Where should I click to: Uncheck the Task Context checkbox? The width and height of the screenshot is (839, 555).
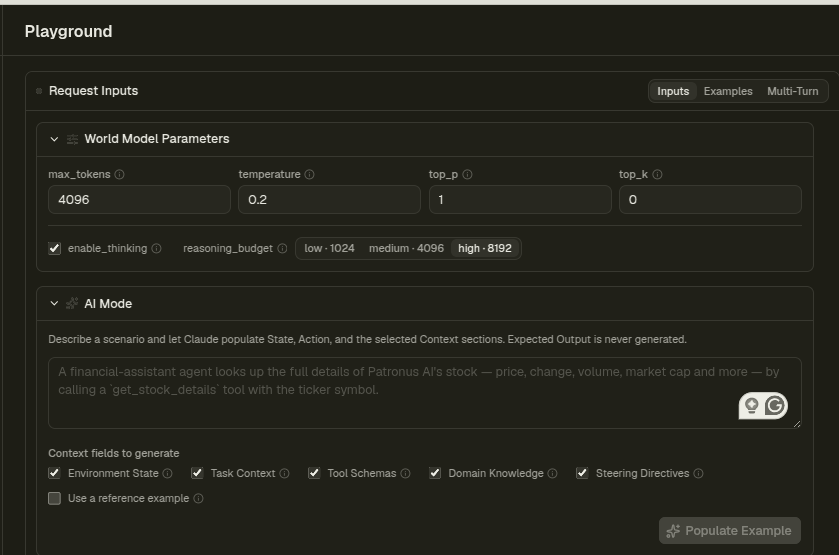point(197,473)
